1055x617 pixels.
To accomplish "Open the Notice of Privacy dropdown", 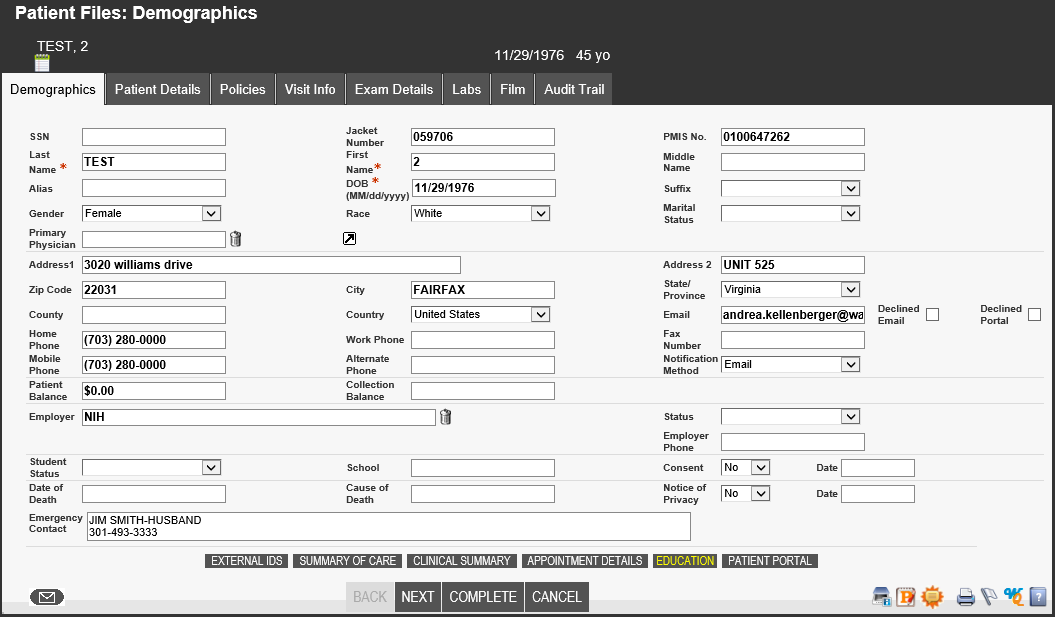I will point(745,493).
